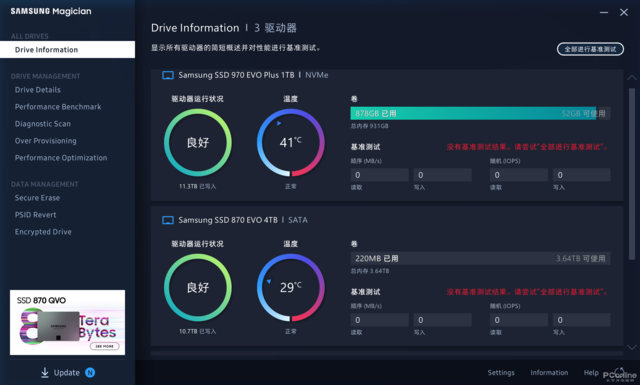Open Drive Information in the sidebar
The width and height of the screenshot is (640, 385).
[x=67, y=49]
